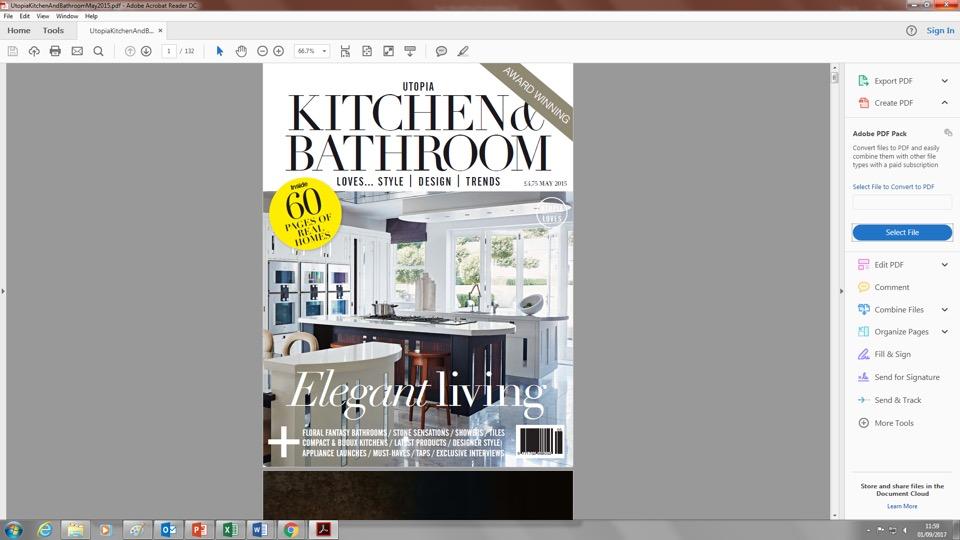This screenshot has height=540, width=960.
Task: Expand the left navigation pane arrow
Action: coord(3,291)
